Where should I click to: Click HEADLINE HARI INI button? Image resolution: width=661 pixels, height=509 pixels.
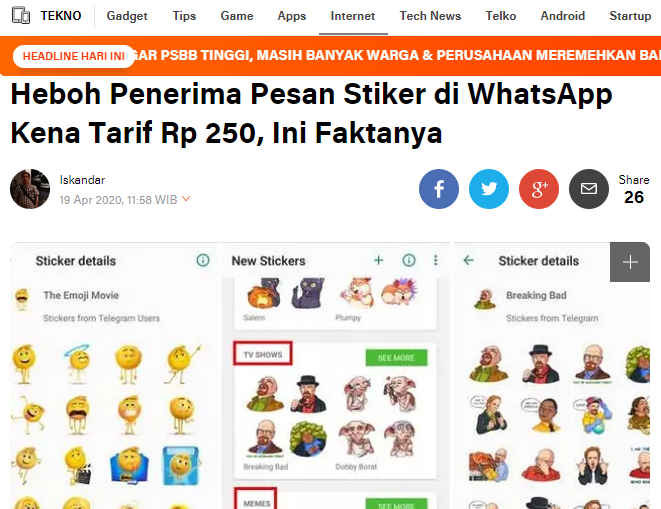pos(74,56)
